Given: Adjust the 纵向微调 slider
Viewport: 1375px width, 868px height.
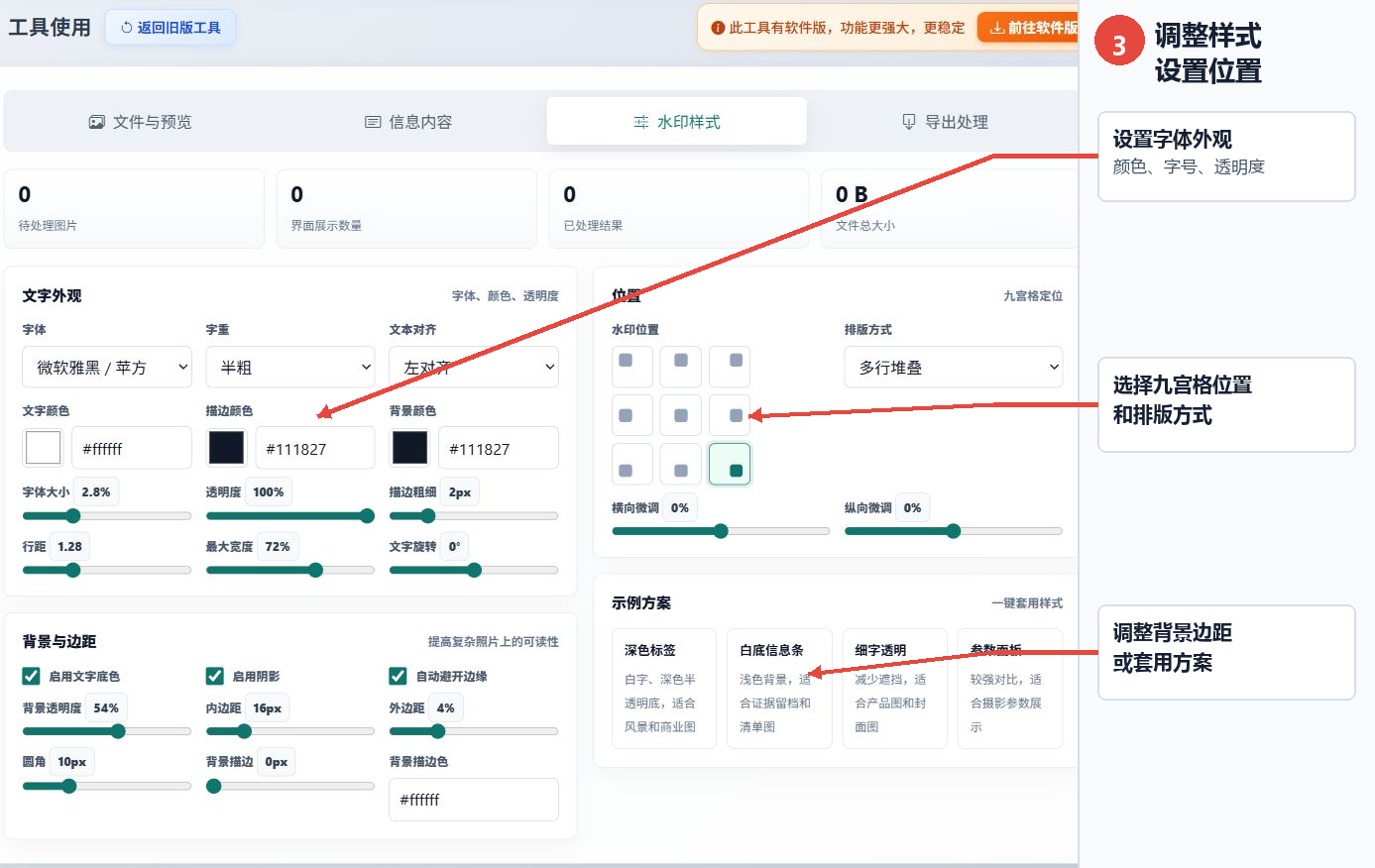Looking at the screenshot, I should (x=954, y=531).
